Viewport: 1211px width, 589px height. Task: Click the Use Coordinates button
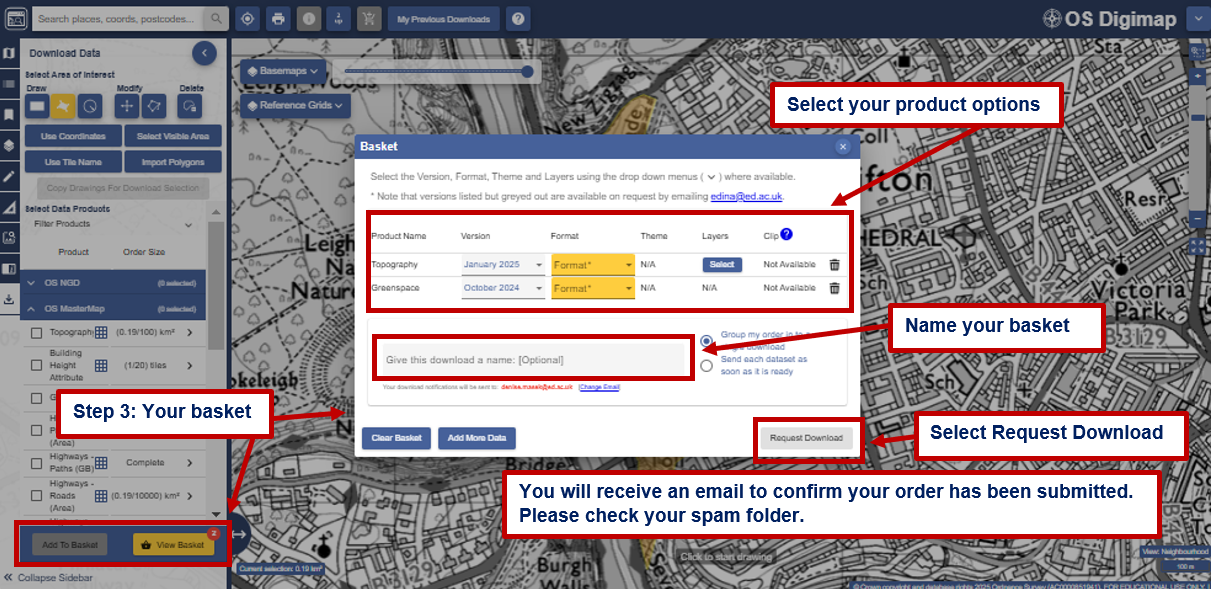click(73, 136)
